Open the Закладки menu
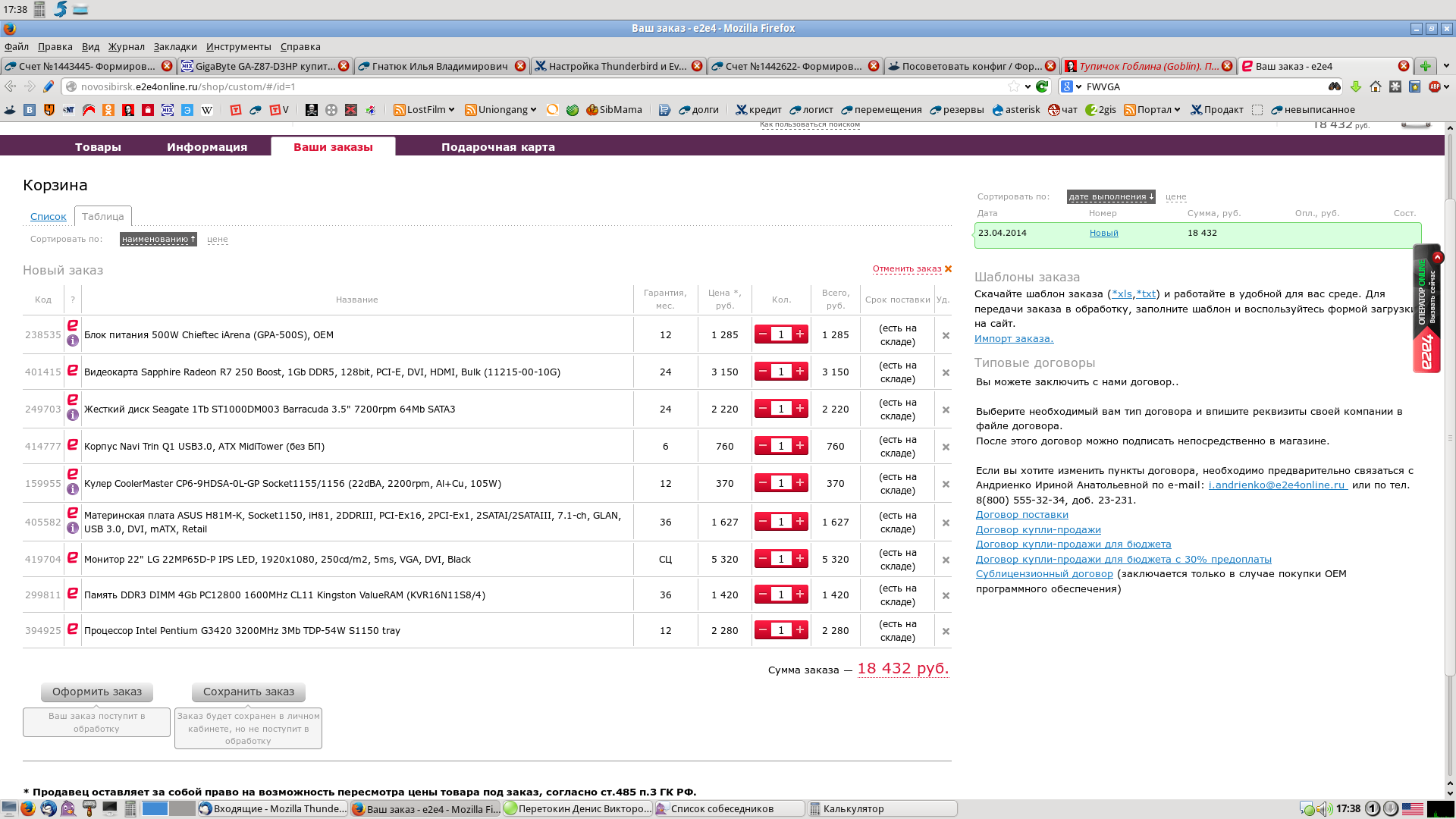Viewport: 1456px width, 819px height. pyautogui.click(x=174, y=47)
